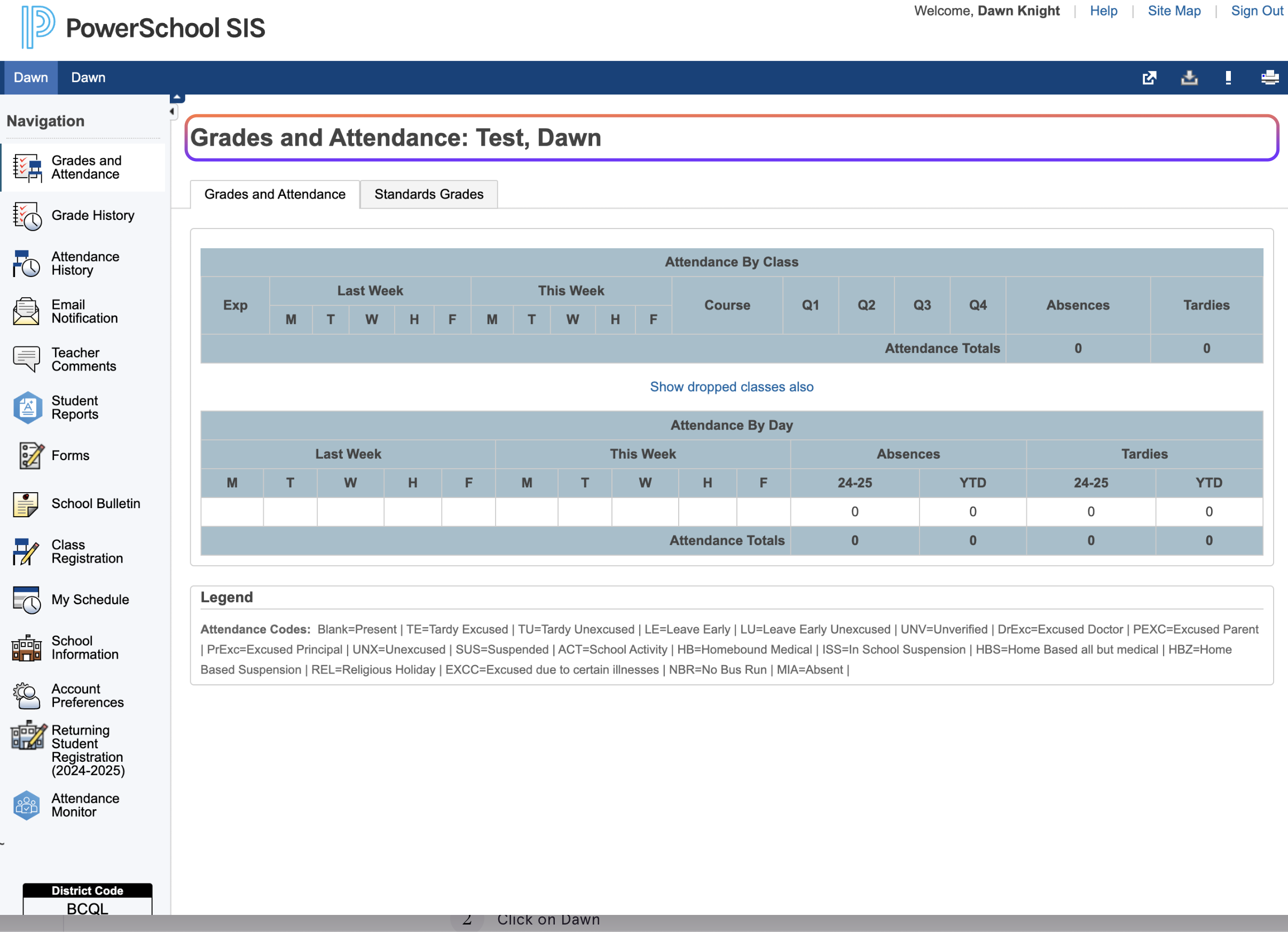Screen dimensions: 1288x932
Task: Click the Attendance By Day table header
Action: [732, 425]
